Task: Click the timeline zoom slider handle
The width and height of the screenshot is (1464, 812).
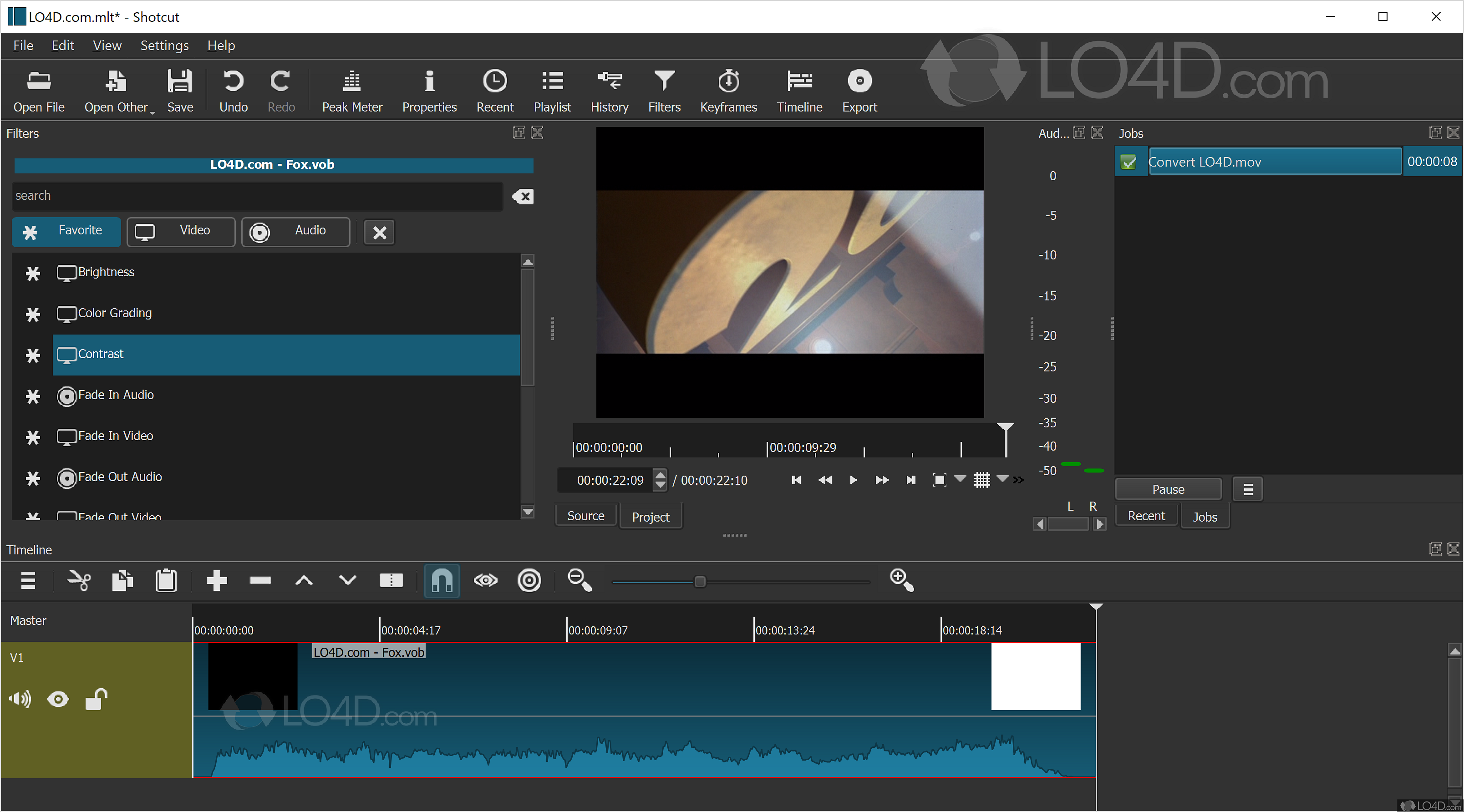Action: tap(700, 581)
